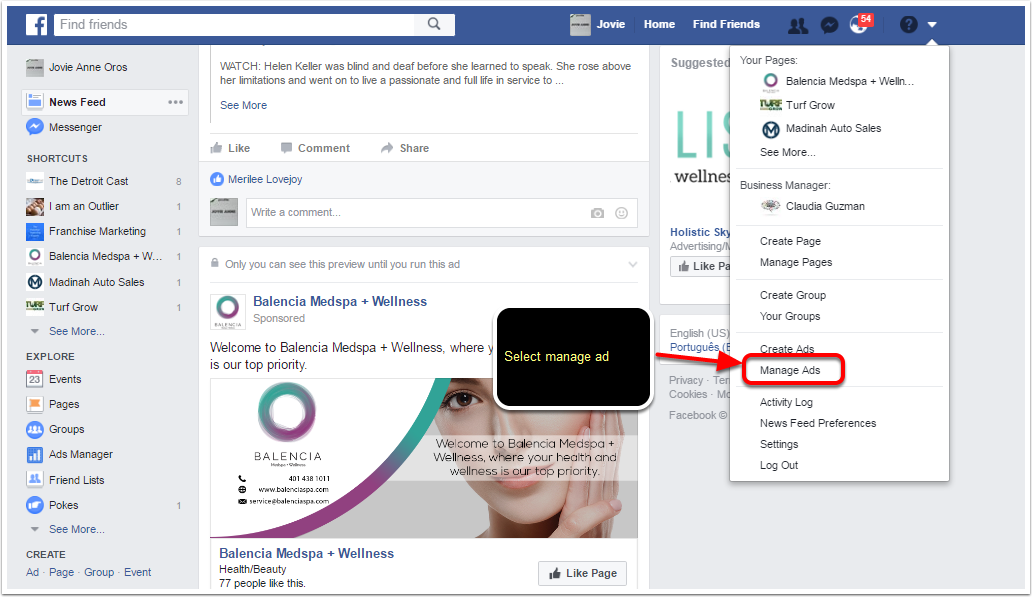Click the search magnifier button
The width and height of the screenshot is (1032, 597).
(434, 24)
